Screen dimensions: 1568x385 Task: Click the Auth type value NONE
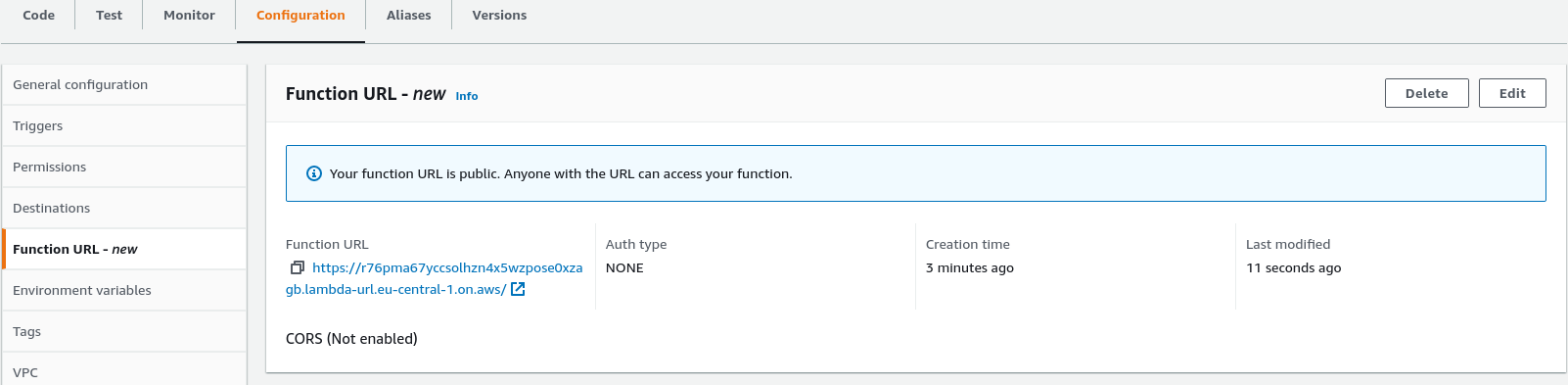click(624, 267)
